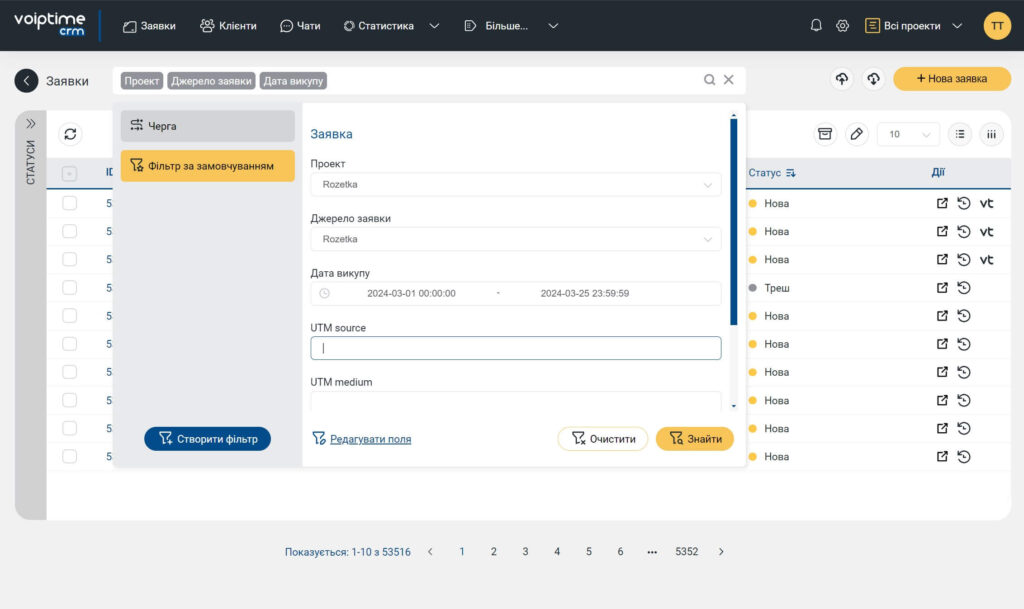Click the search magnifier in filter bar
Image resolution: width=1024 pixels, height=609 pixels.
point(709,80)
